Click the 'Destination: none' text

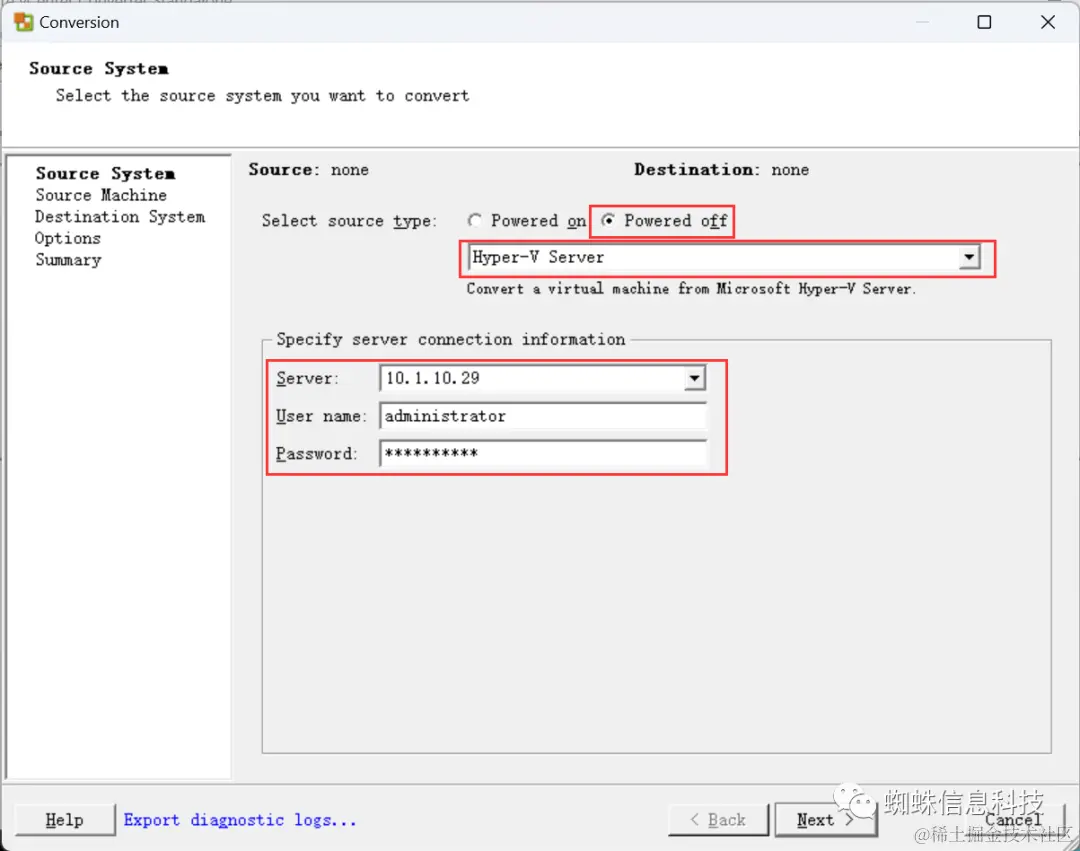click(x=721, y=170)
